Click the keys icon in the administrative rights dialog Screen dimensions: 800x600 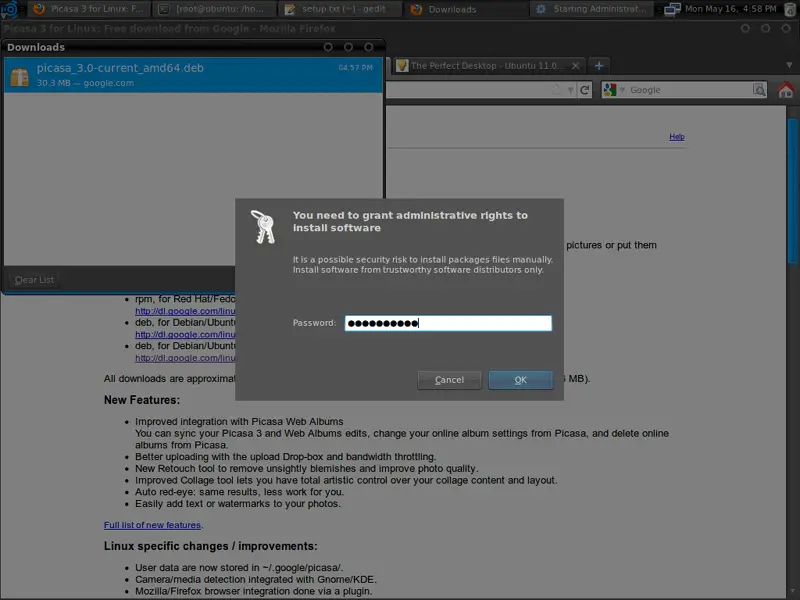pos(263,227)
